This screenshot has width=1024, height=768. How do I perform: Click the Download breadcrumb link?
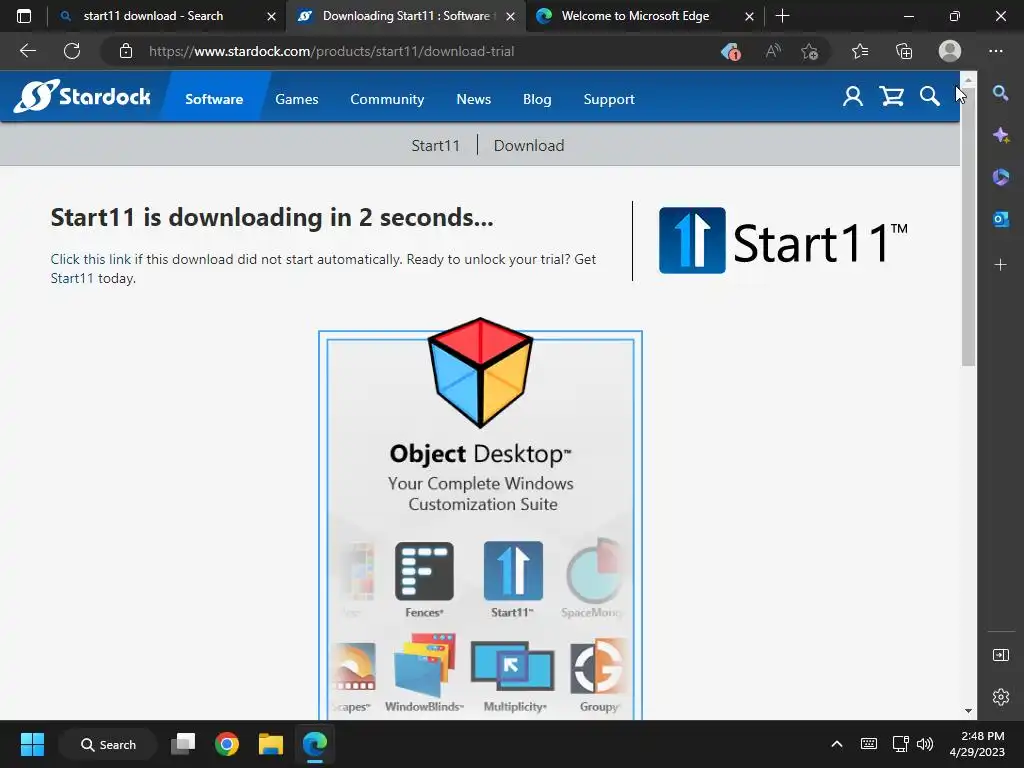click(x=529, y=146)
